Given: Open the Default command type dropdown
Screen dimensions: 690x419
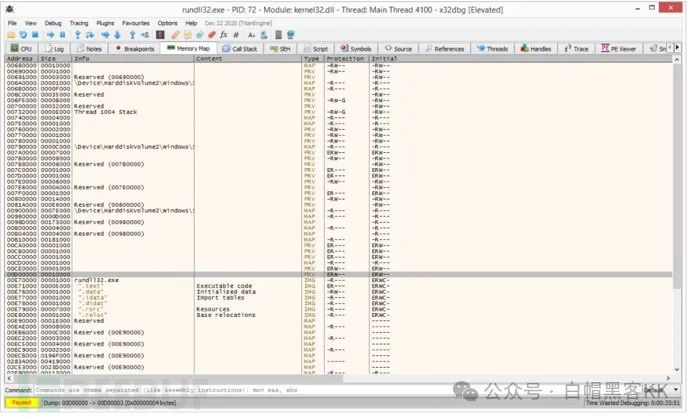Looking at the screenshot, I should tap(660, 390).
